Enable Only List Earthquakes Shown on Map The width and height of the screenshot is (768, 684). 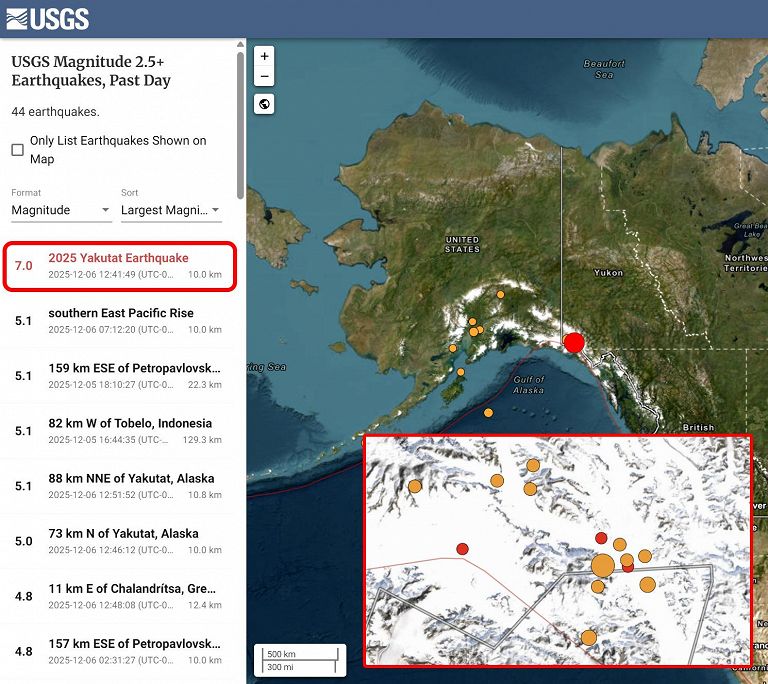point(18,150)
